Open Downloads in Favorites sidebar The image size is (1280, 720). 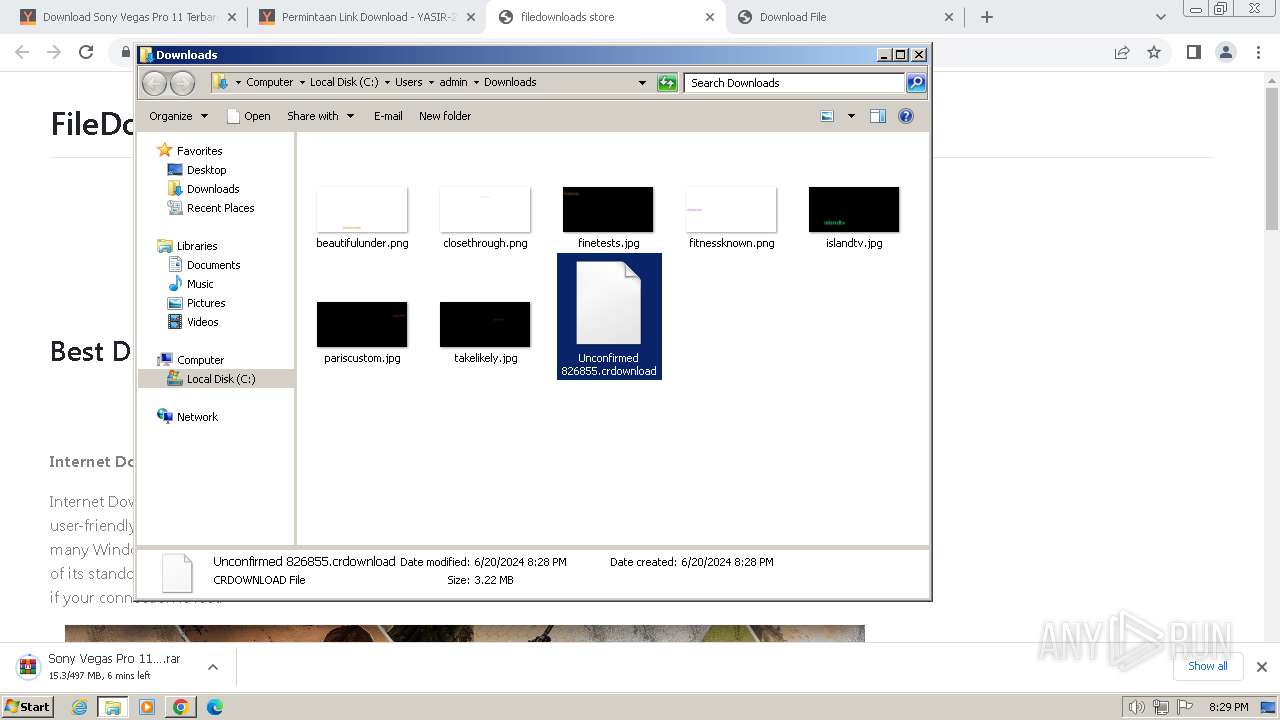coord(203,189)
